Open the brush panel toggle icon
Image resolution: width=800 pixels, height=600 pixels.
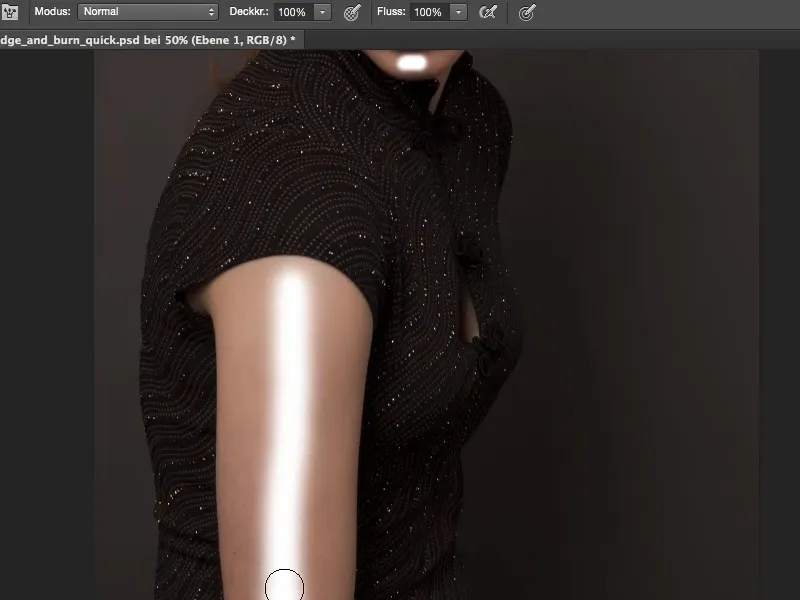point(9,12)
